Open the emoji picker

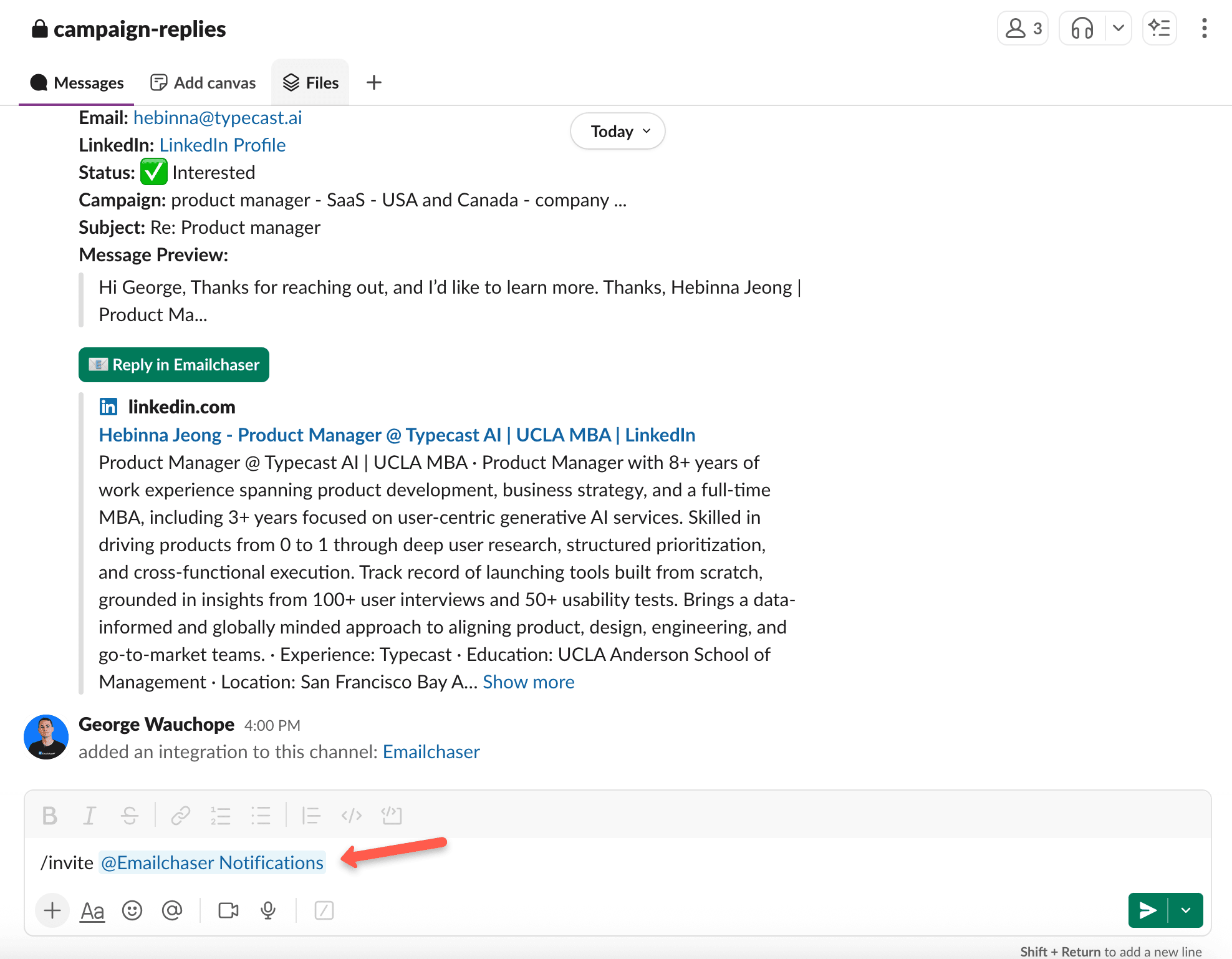coord(132,911)
